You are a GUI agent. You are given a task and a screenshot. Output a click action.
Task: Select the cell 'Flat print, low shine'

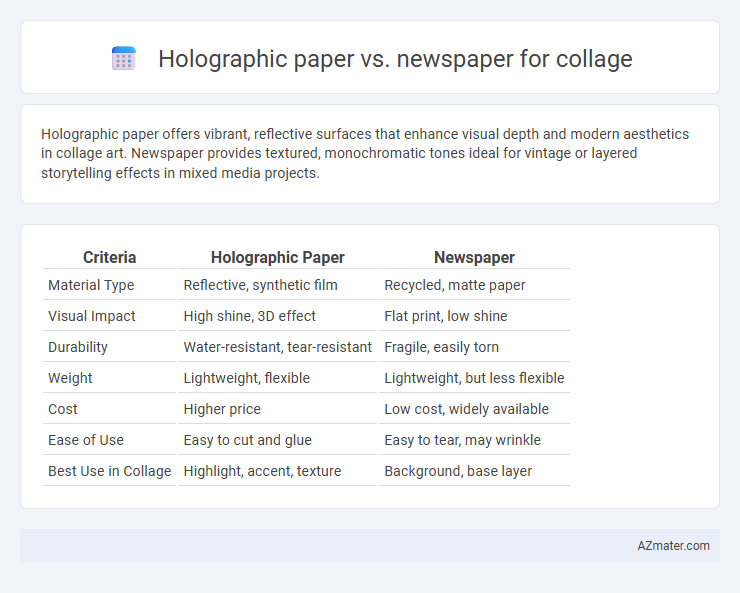446,316
